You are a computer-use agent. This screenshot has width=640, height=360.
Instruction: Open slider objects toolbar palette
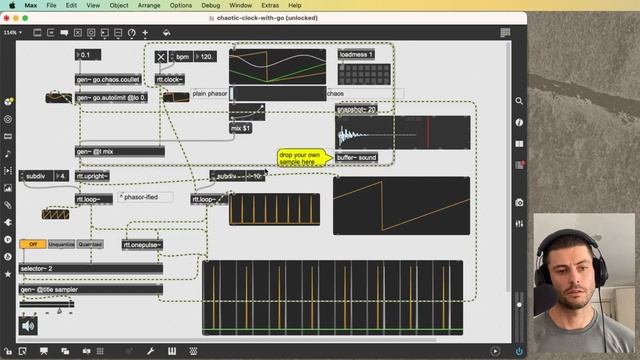tap(118, 33)
